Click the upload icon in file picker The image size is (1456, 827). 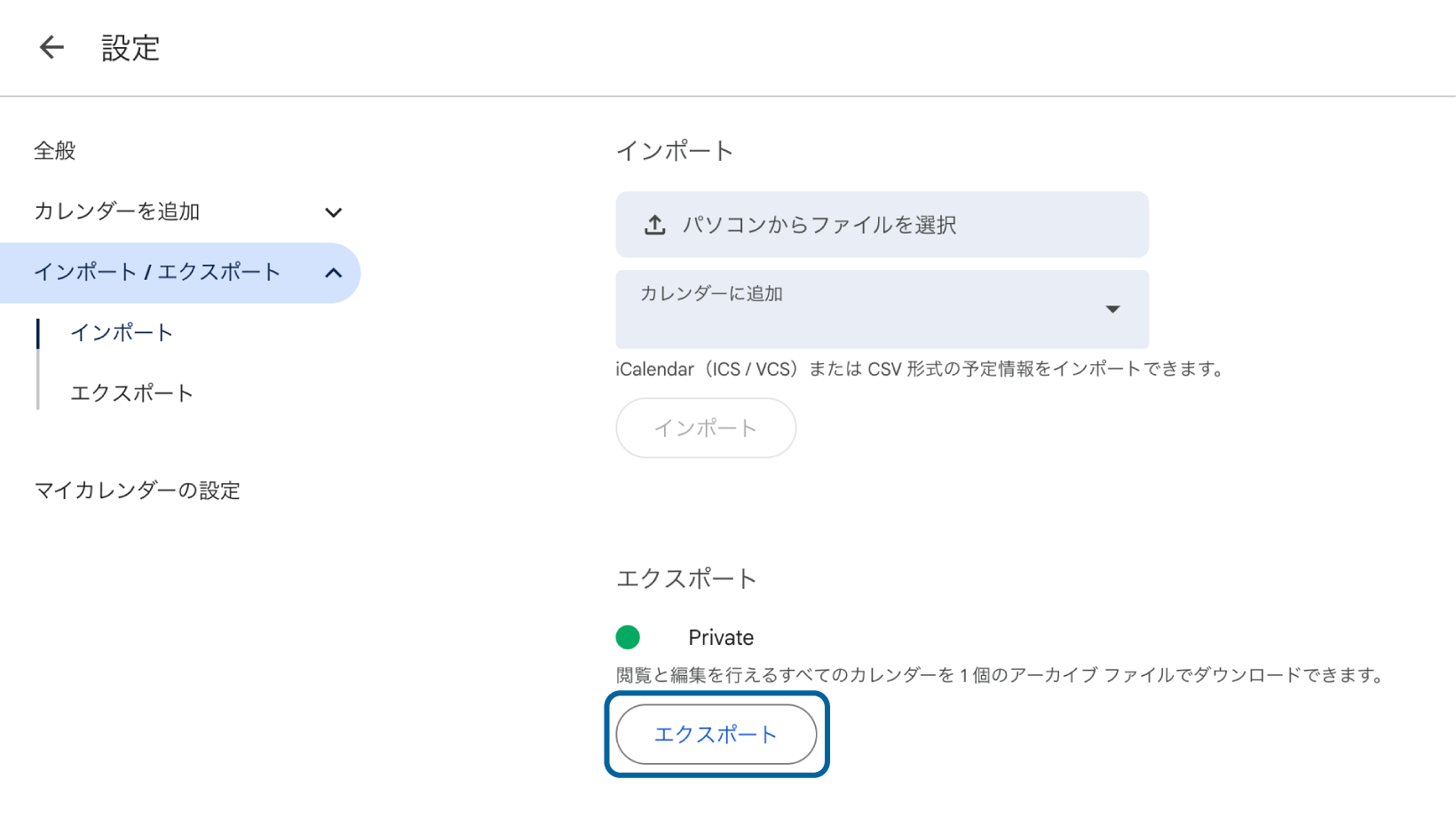[654, 225]
